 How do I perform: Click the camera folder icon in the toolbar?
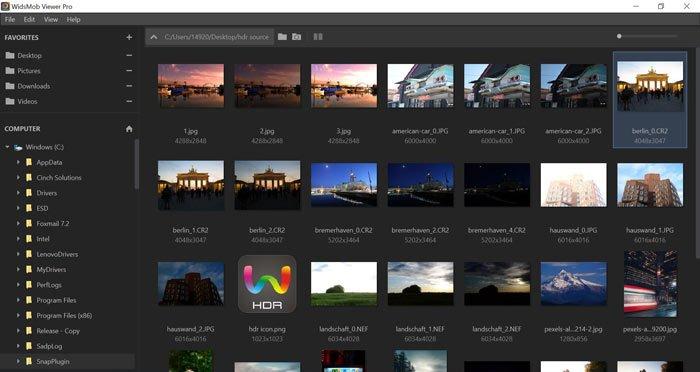coord(296,37)
